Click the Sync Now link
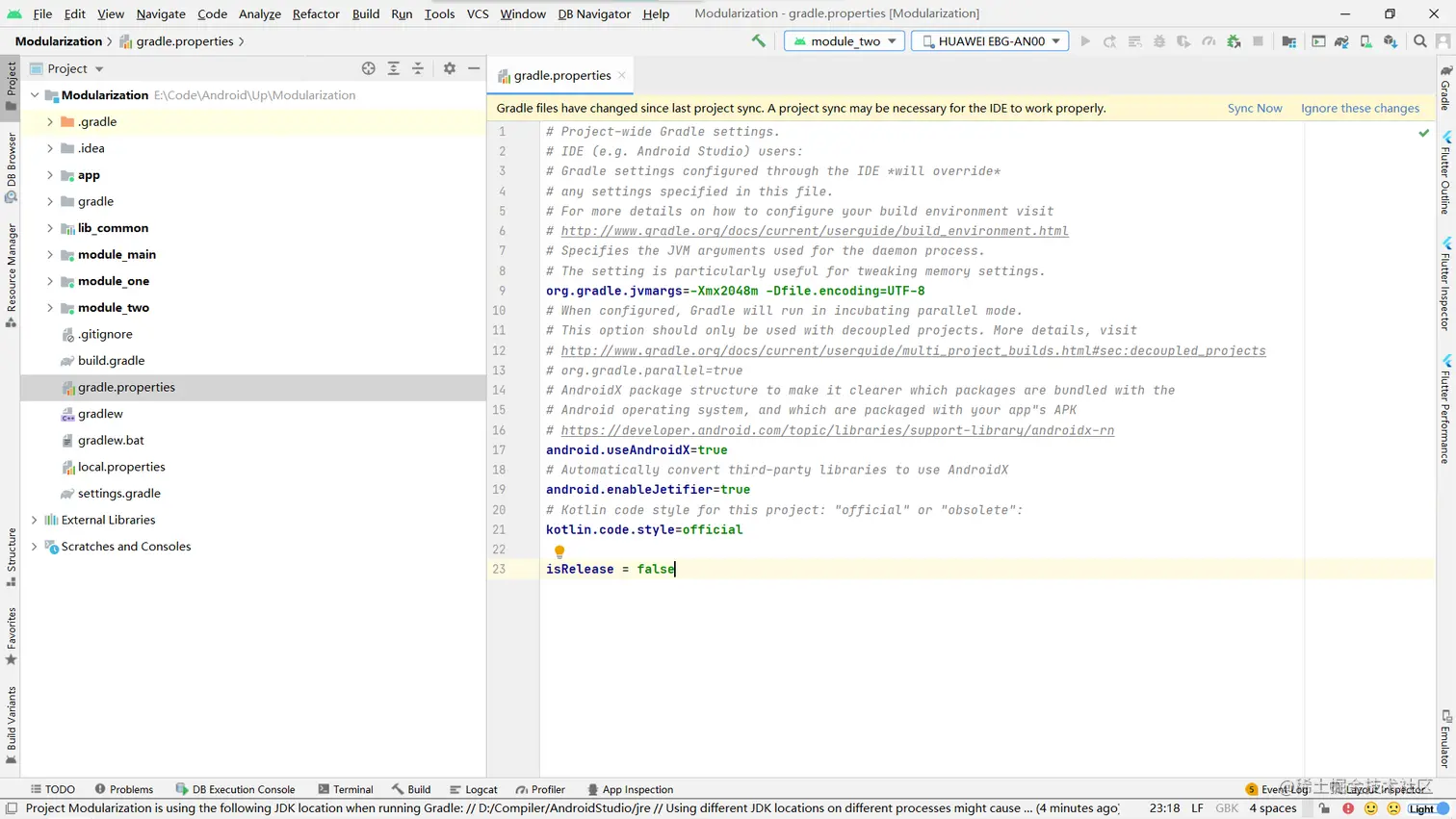This screenshot has width=1456, height=819. coord(1255,108)
